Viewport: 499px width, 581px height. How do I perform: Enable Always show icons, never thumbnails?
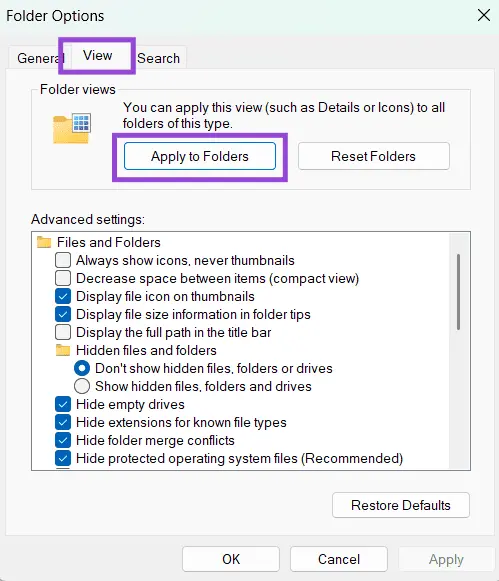tap(63, 260)
